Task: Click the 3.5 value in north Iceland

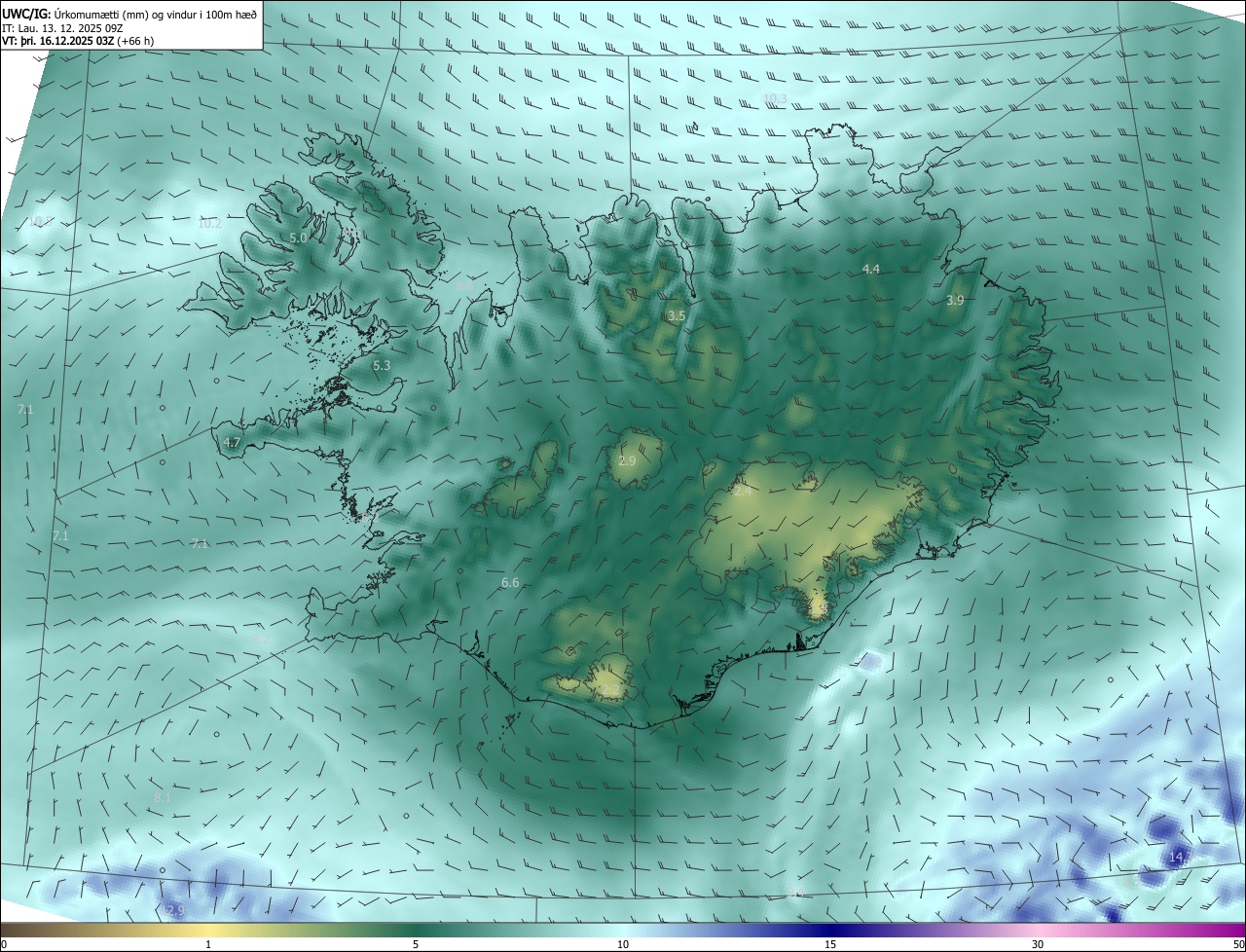Action: click(x=677, y=316)
